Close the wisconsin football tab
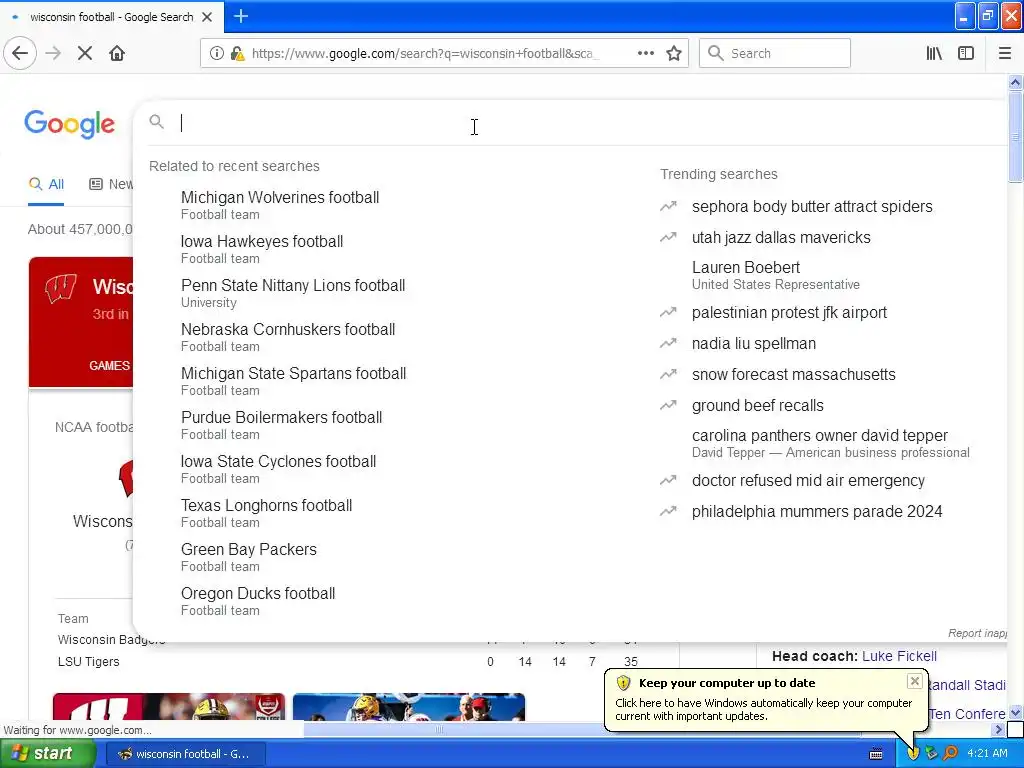The image size is (1024, 768). coord(207,17)
